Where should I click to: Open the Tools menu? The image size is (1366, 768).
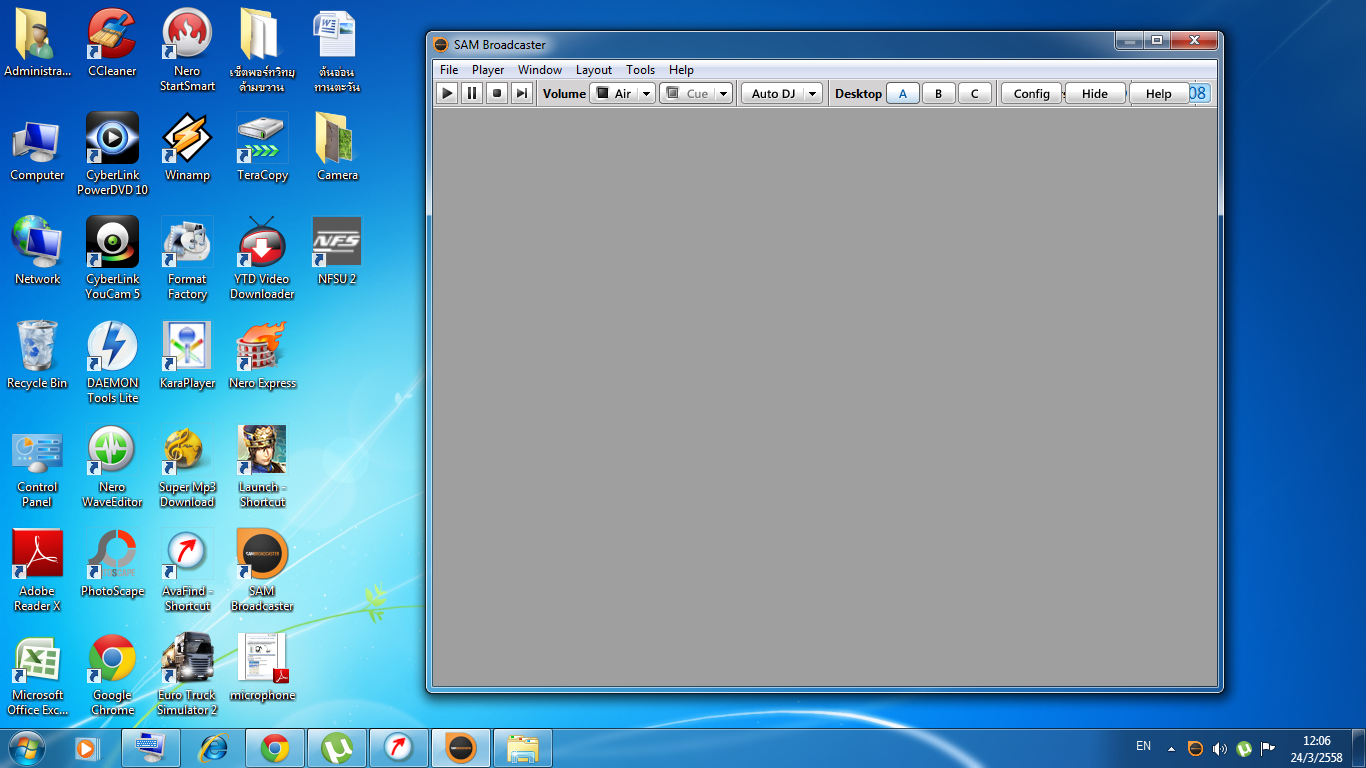[640, 70]
